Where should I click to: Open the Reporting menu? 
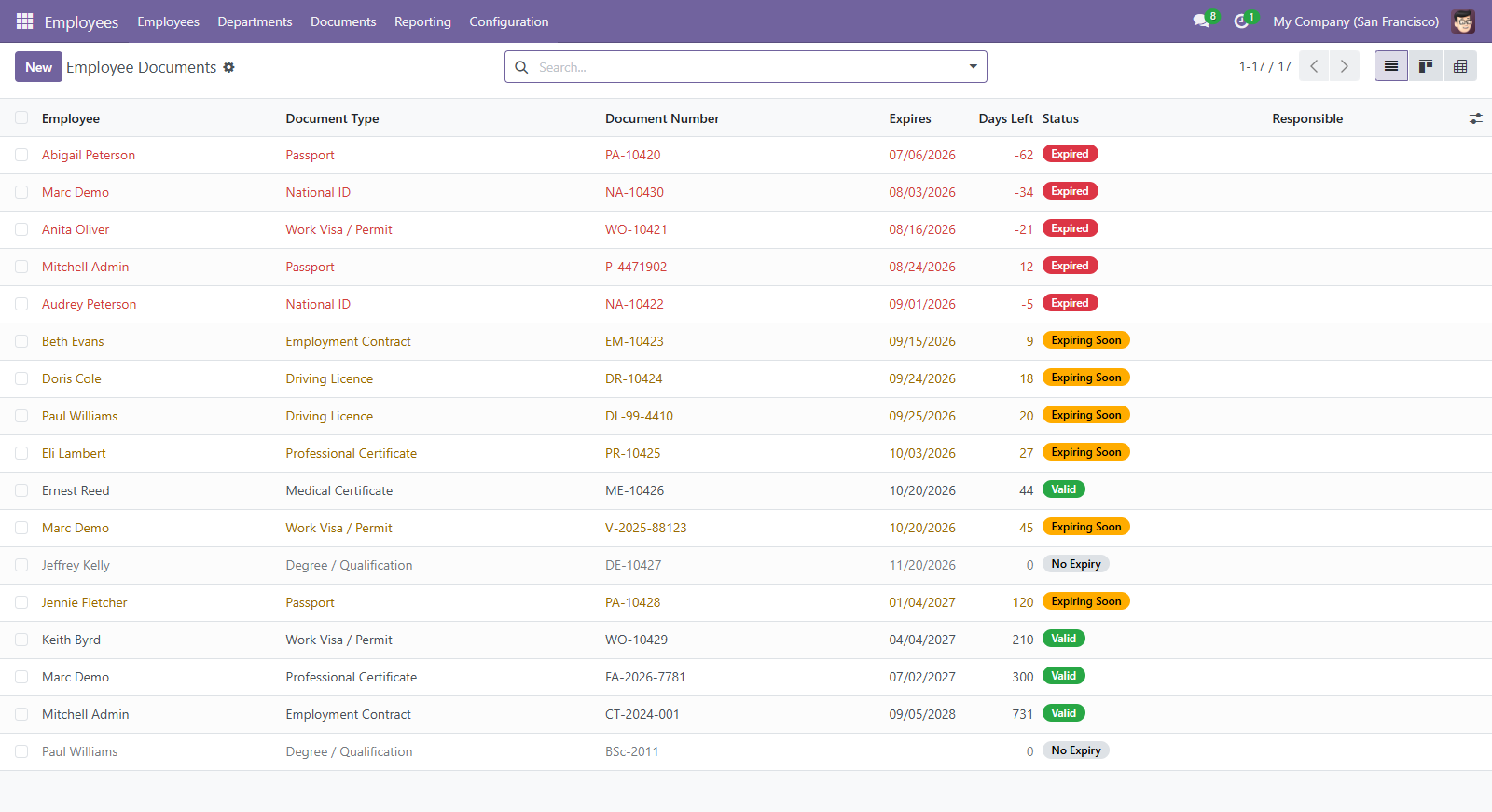[422, 21]
